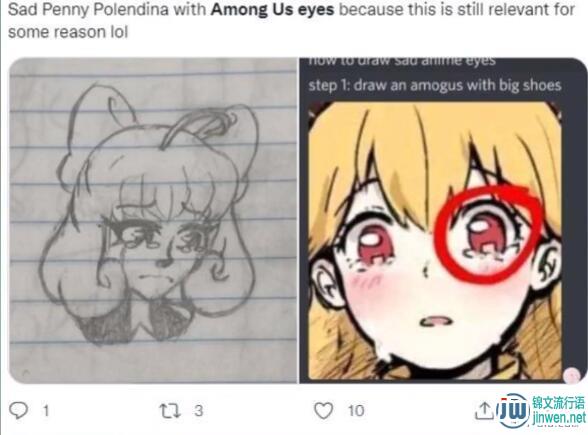Click the Chinese text 锦文流行语
The image size is (588, 435).
pos(559,403)
